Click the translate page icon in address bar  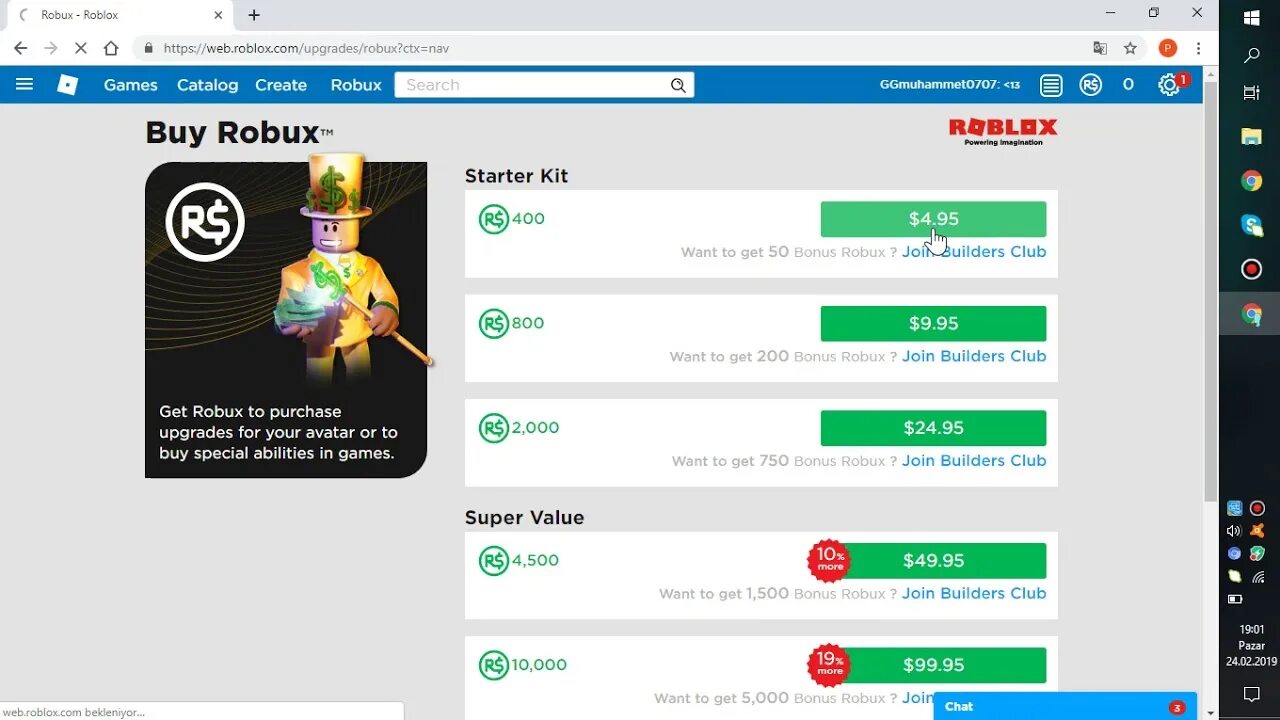[1100, 48]
